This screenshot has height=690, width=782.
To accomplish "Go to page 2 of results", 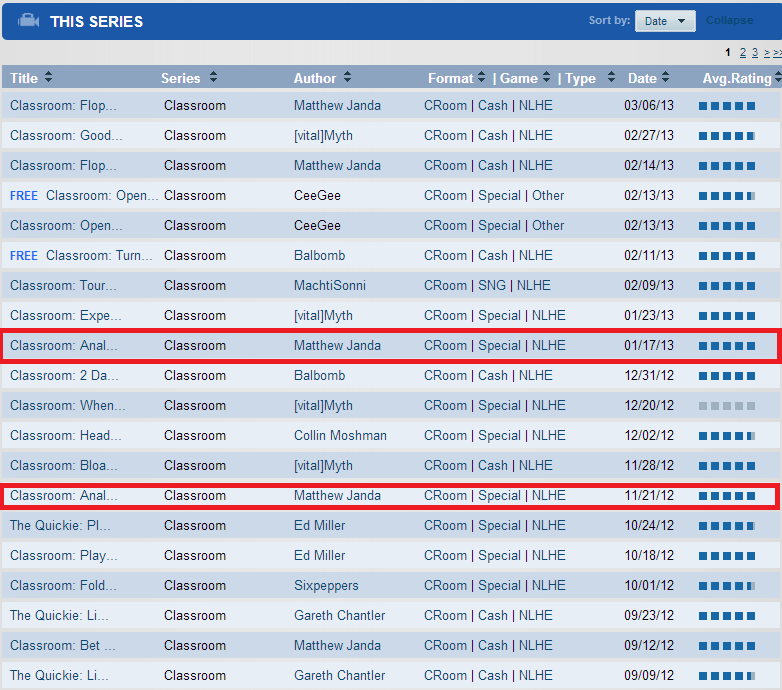I will point(743,52).
